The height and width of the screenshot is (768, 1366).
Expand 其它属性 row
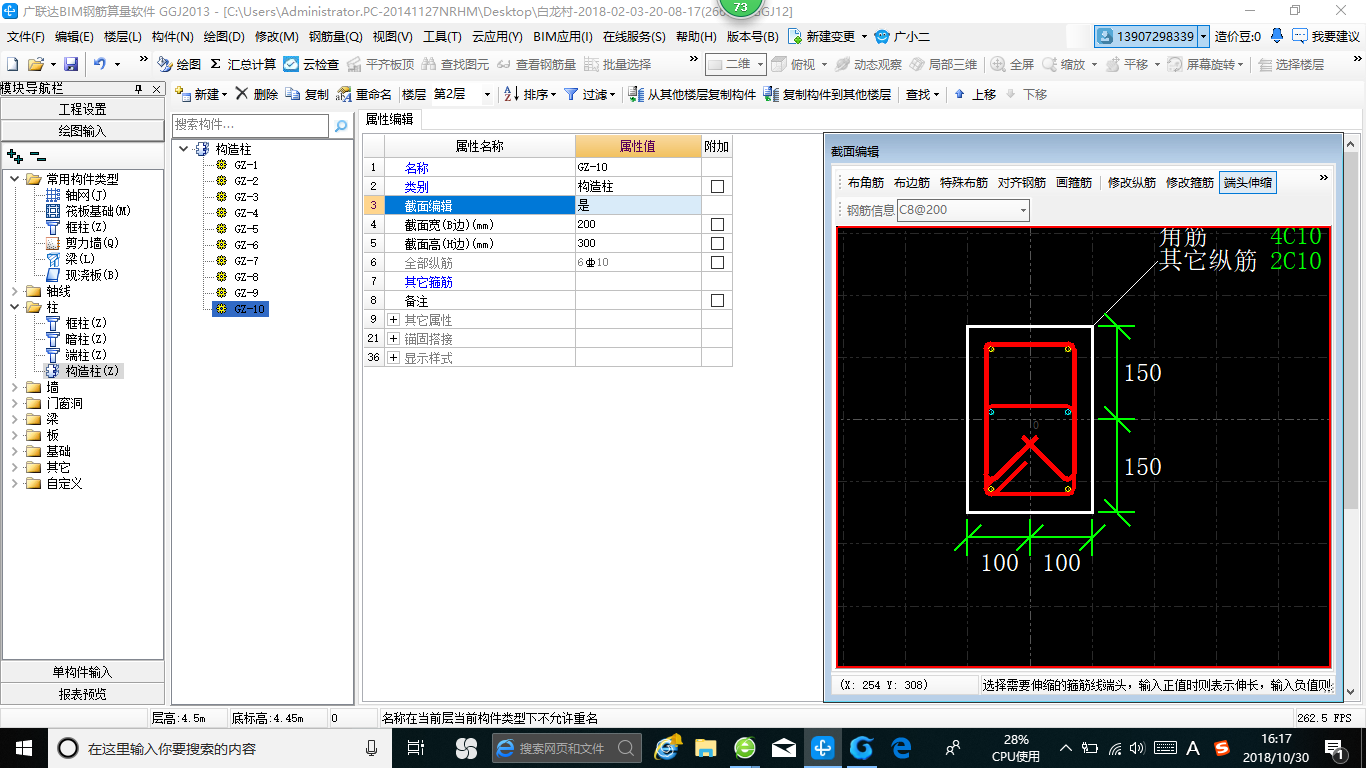pos(393,320)
